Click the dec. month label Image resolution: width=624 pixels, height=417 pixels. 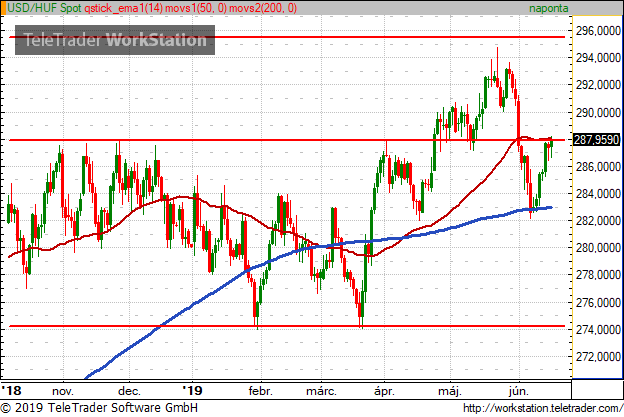pyautogui.click(x=129, y=391)
